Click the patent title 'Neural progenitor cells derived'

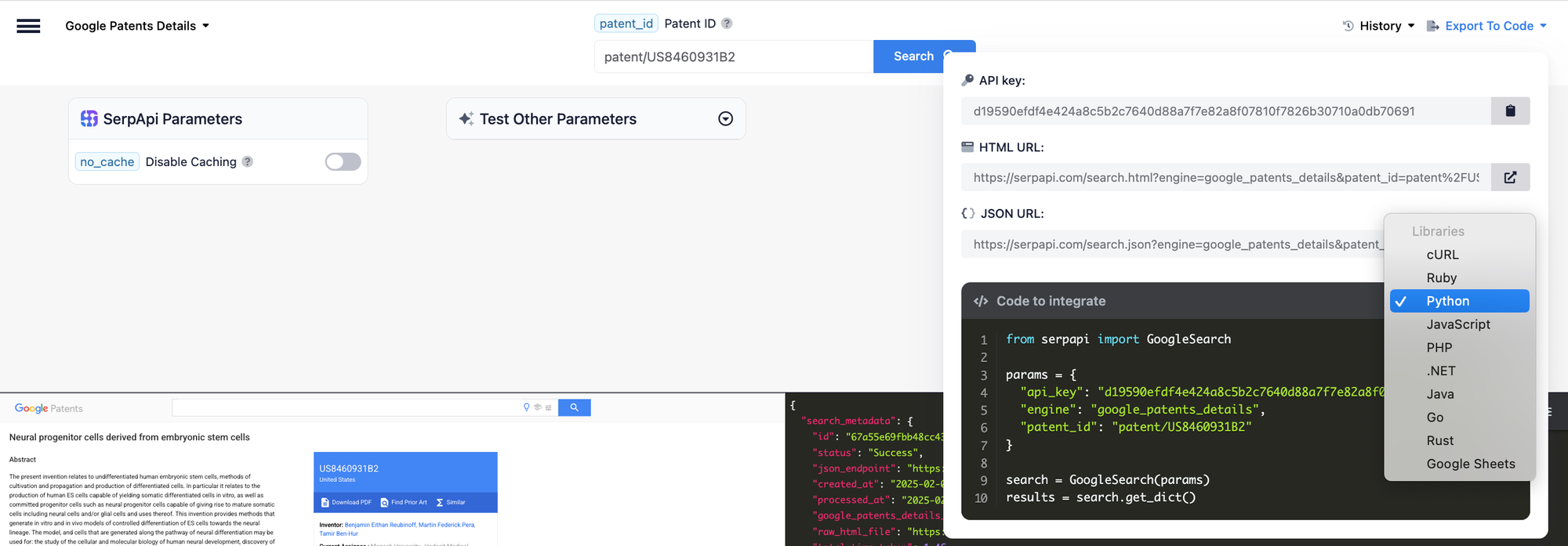click(x=129, y=437)
